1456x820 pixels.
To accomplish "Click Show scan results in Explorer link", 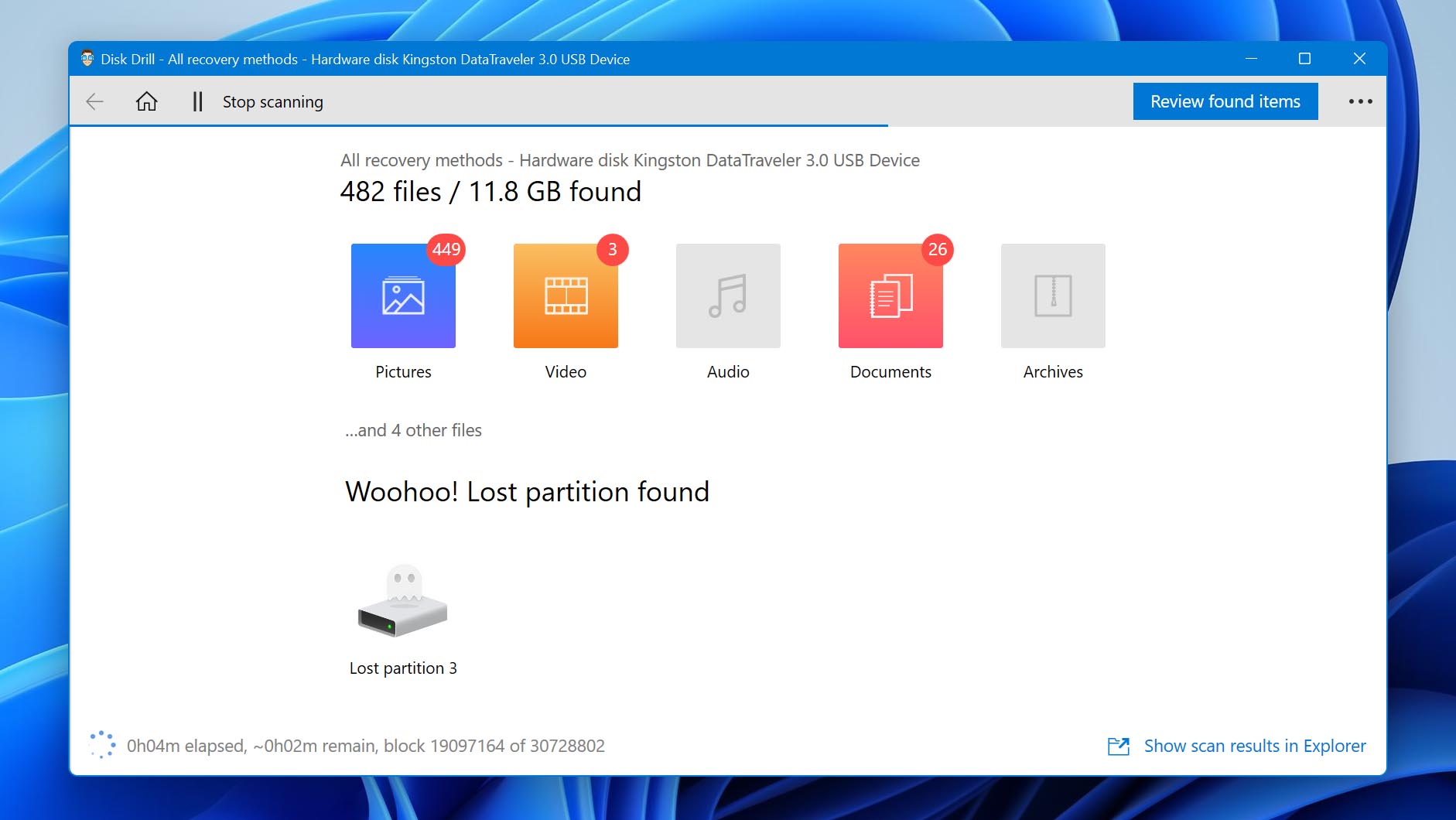I will point(1255,746).
